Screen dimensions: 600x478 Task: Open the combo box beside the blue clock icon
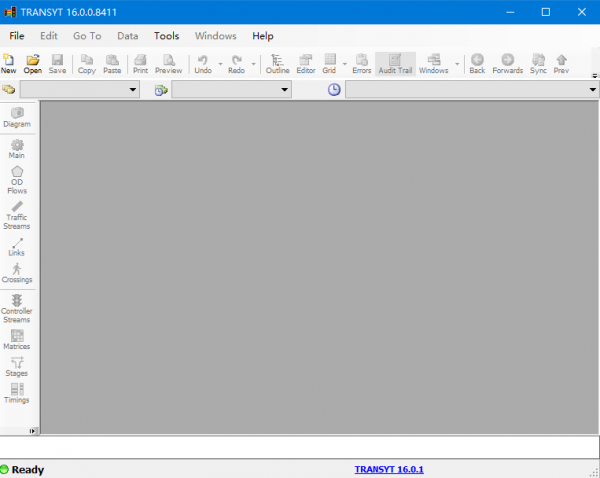coord(472,90)
